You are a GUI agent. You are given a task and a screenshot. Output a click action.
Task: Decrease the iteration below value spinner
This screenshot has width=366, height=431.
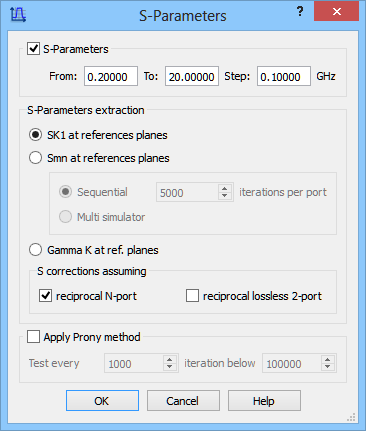pos(327,367)
